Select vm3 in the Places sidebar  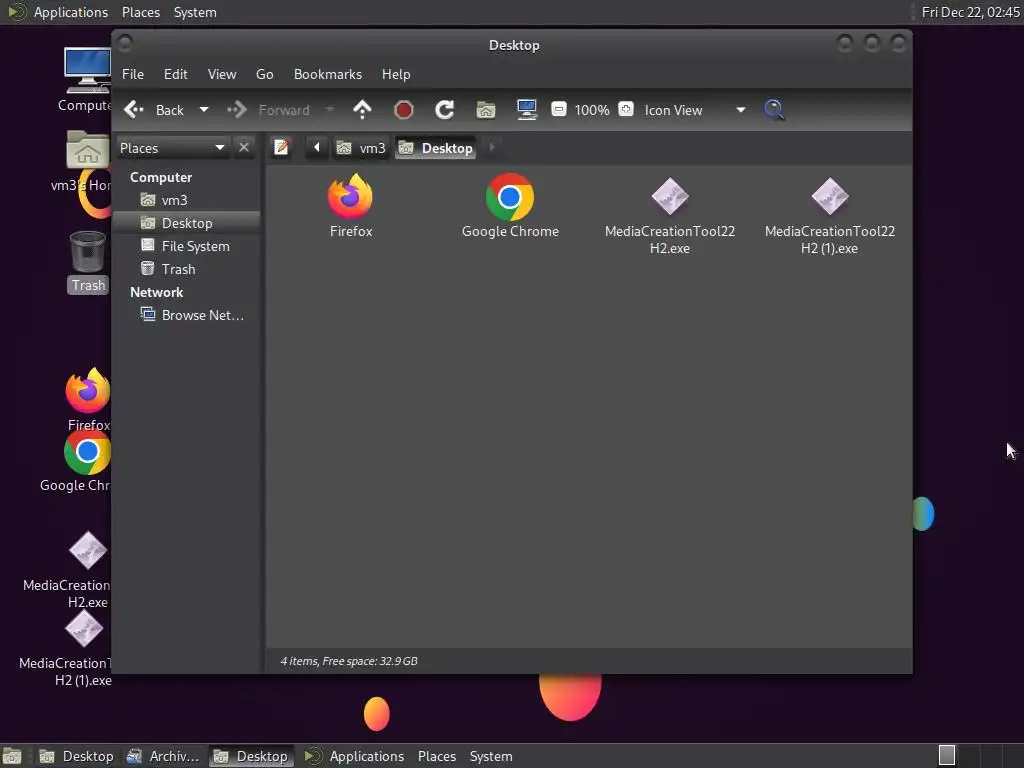[187, 200]
